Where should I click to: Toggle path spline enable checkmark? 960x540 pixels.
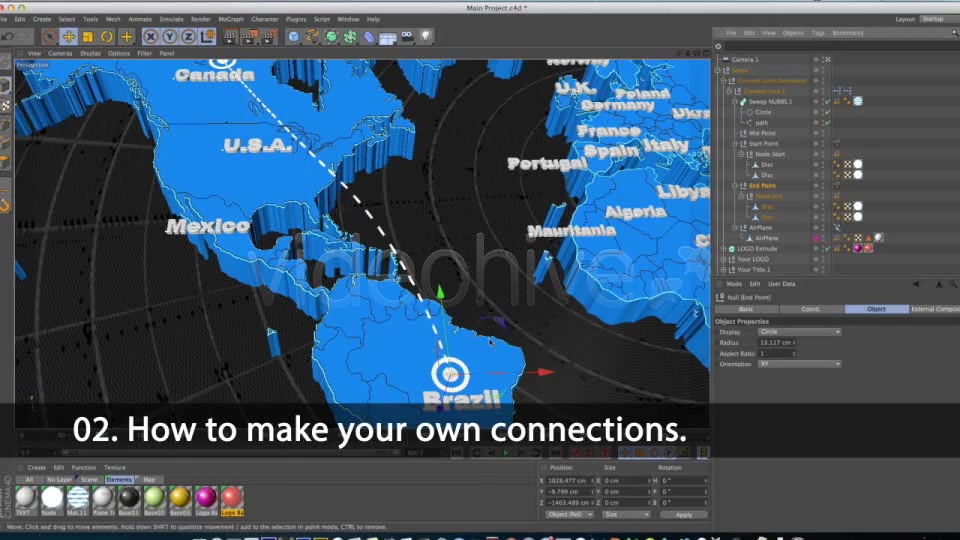point(828,122)
